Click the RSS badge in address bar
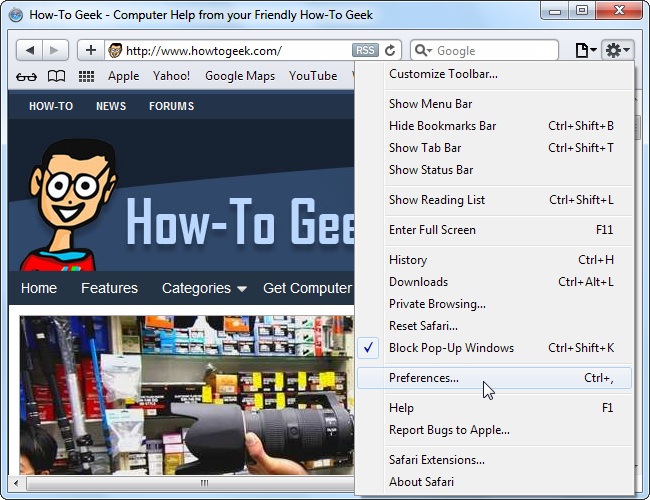 coord(366,50)
